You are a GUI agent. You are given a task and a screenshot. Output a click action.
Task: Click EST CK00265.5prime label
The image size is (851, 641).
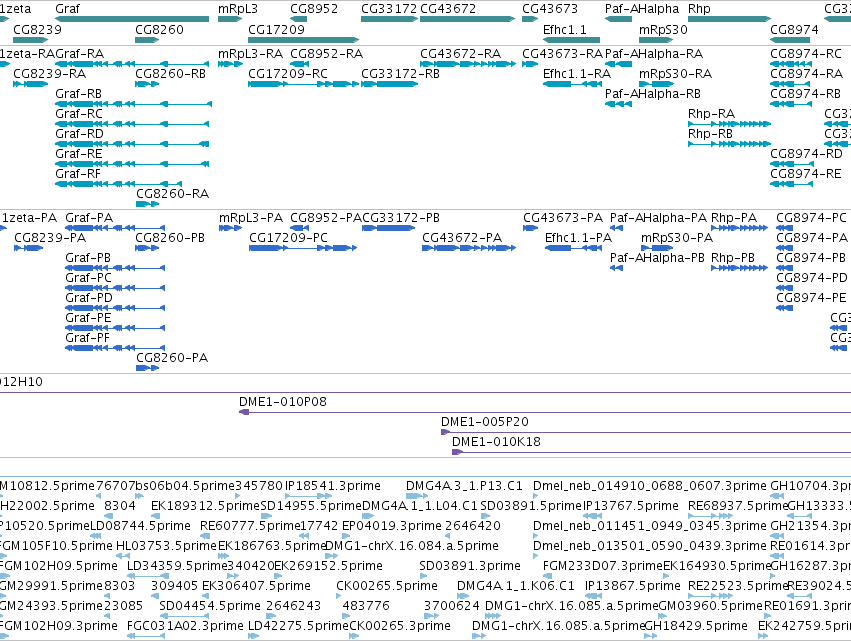387,587
